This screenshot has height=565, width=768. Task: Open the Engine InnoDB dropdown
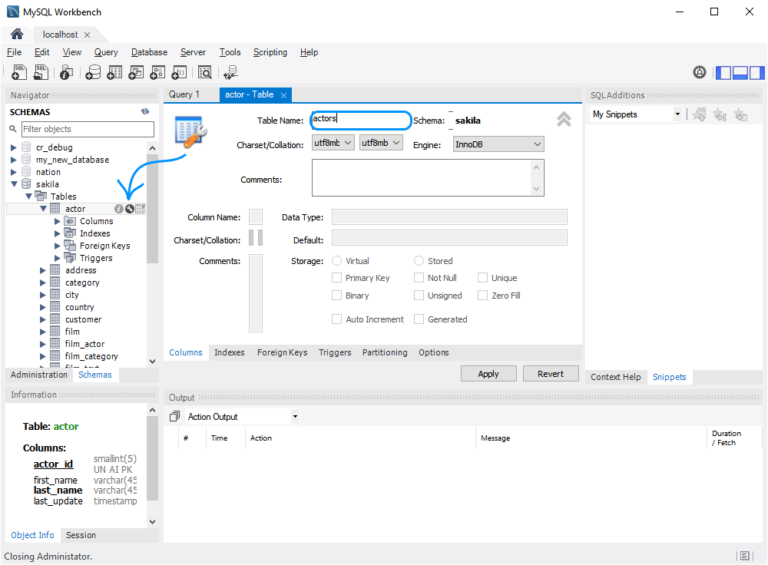tap(498, 144)
